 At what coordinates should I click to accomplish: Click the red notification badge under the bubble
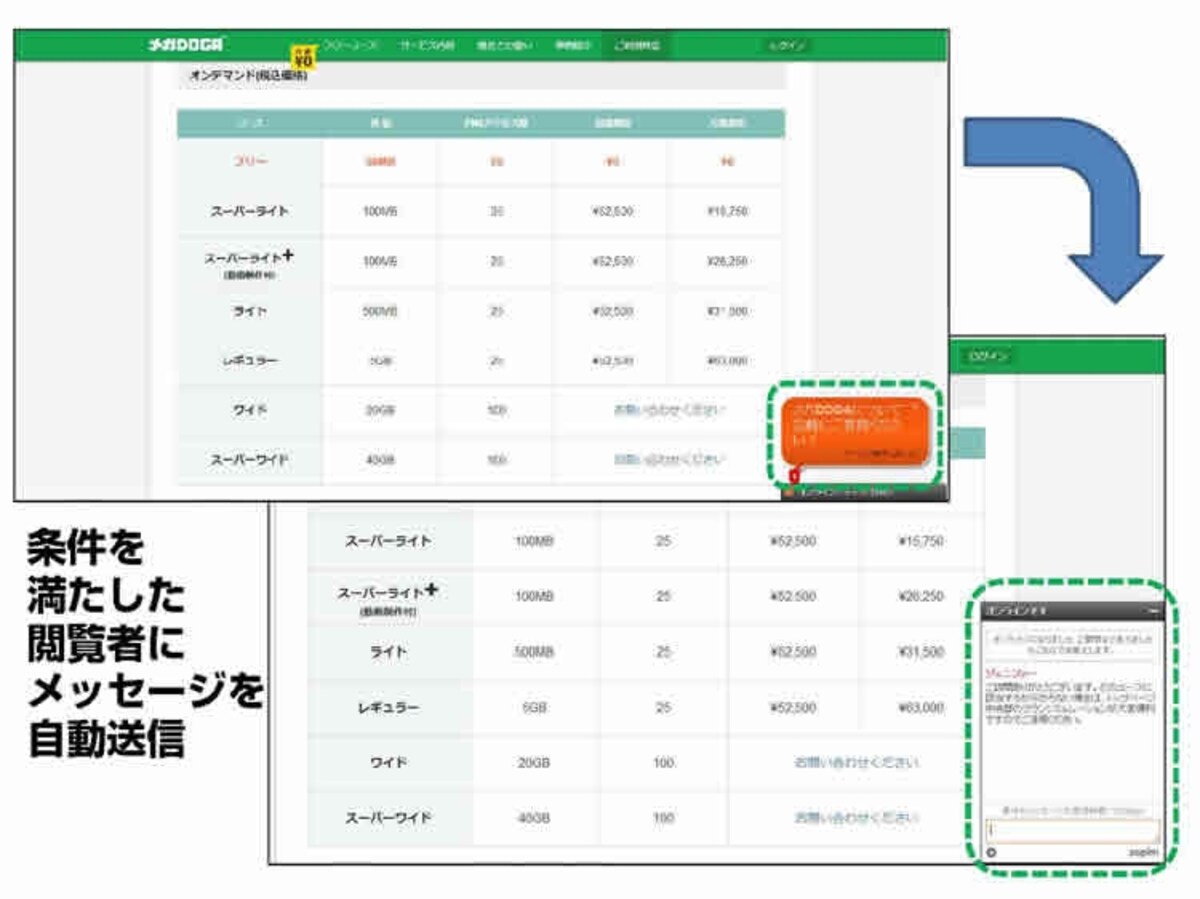point(794,476)
